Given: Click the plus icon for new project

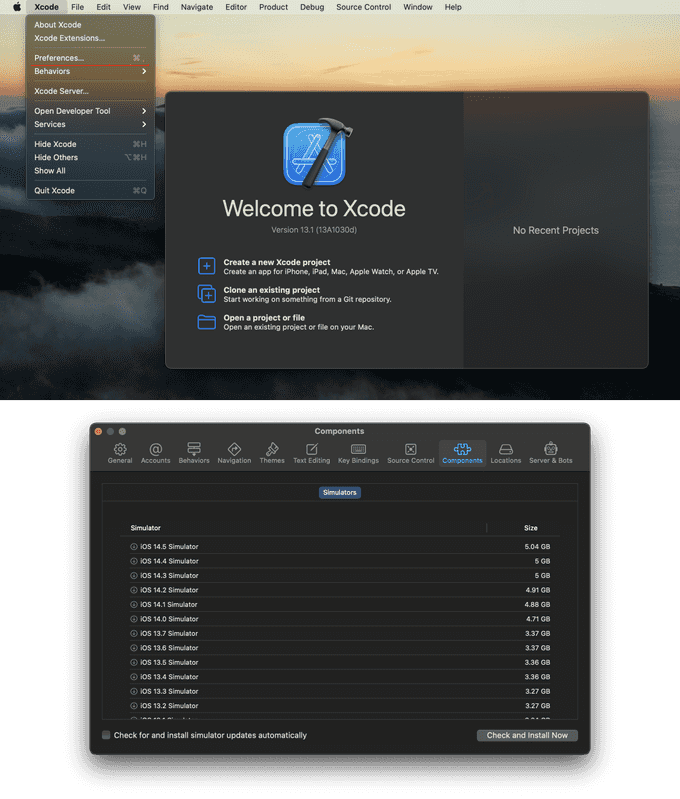Looking at the screenshot, I should 206,266.
